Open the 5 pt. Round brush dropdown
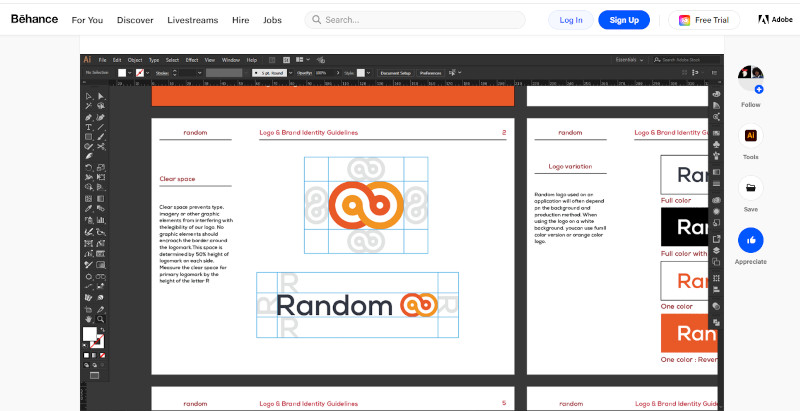The image size is (800, 411). (x=291, y=73)
